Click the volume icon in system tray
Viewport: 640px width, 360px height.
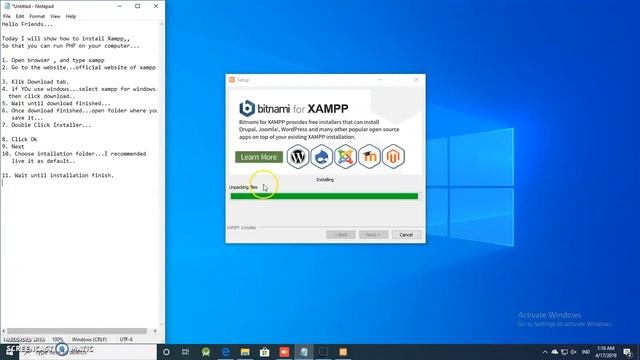click(574, 352)
